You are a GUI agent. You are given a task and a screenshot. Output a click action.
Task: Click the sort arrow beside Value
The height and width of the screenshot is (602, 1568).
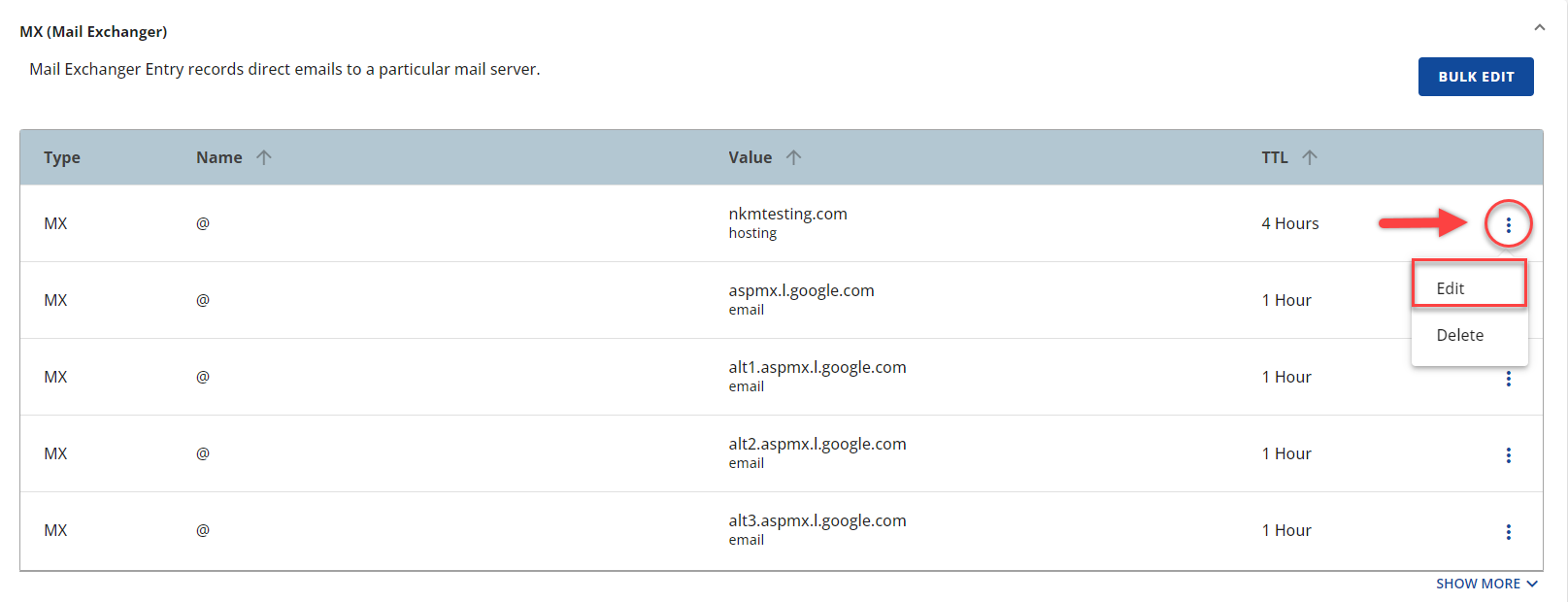tap(793, 157)
